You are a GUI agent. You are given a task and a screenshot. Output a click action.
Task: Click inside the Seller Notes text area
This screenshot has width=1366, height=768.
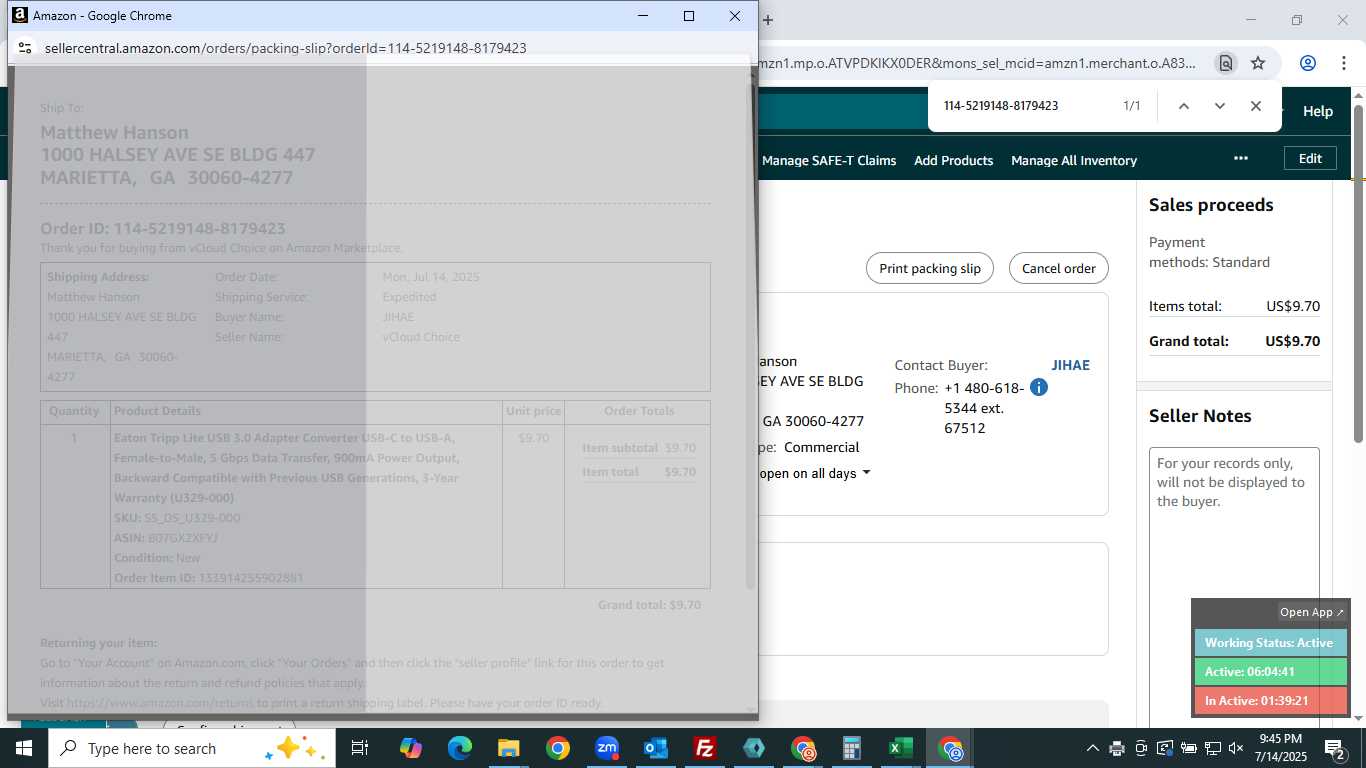pos(1234,588)
